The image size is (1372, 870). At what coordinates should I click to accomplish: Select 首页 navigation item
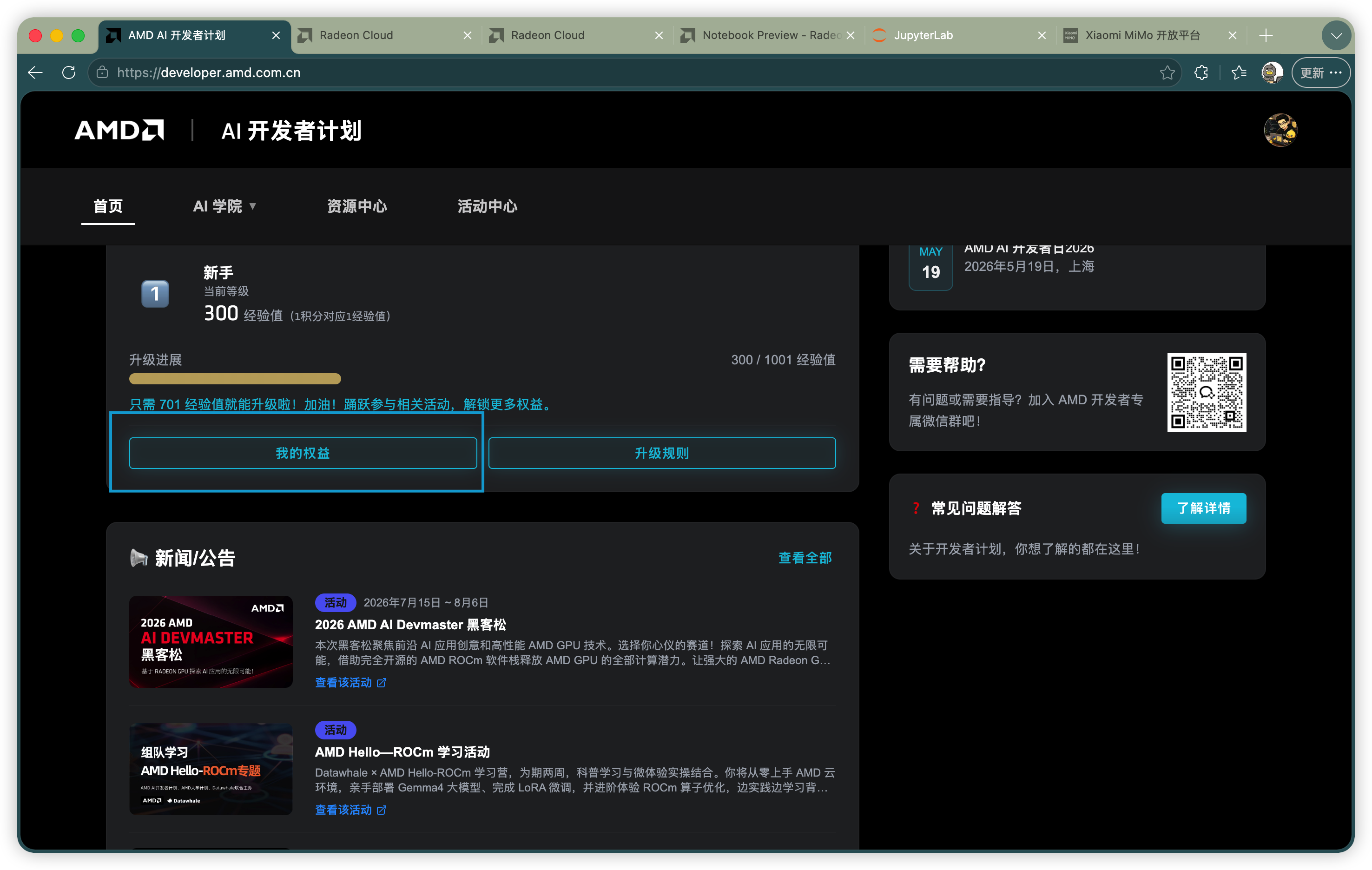coord(108,206)
